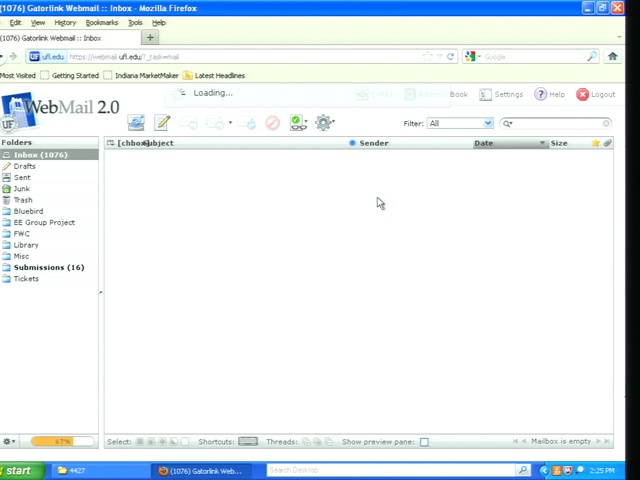Click the collapse all threads icon
The height and width of the screenshot is (480, 640).
329,442
